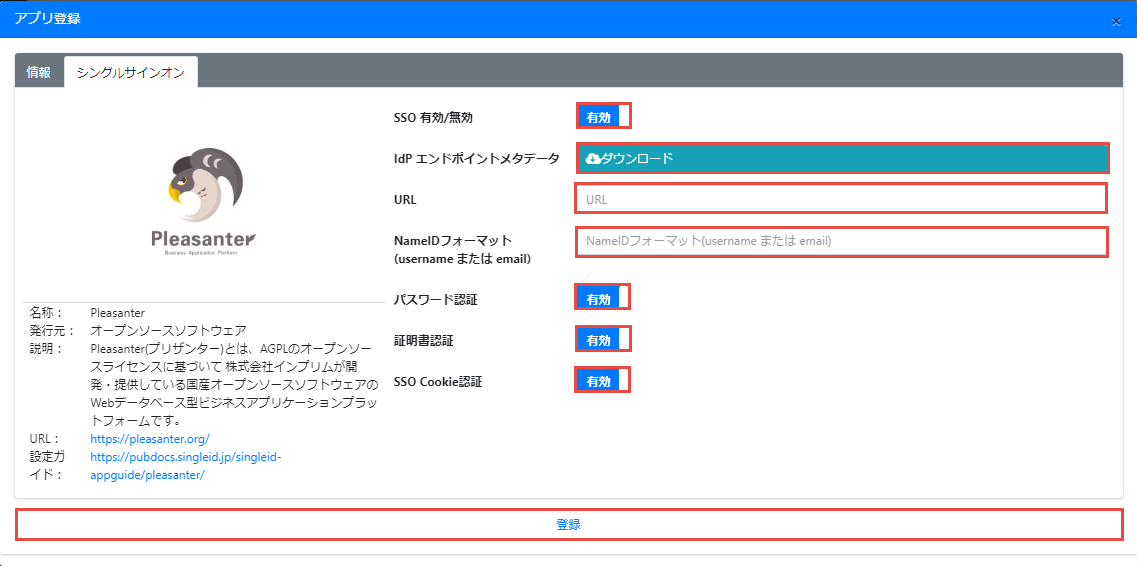The width and height of the screenshot is (1137, 566).
Task: Select the シングルサインオン tab
Action: click(131, 72)
